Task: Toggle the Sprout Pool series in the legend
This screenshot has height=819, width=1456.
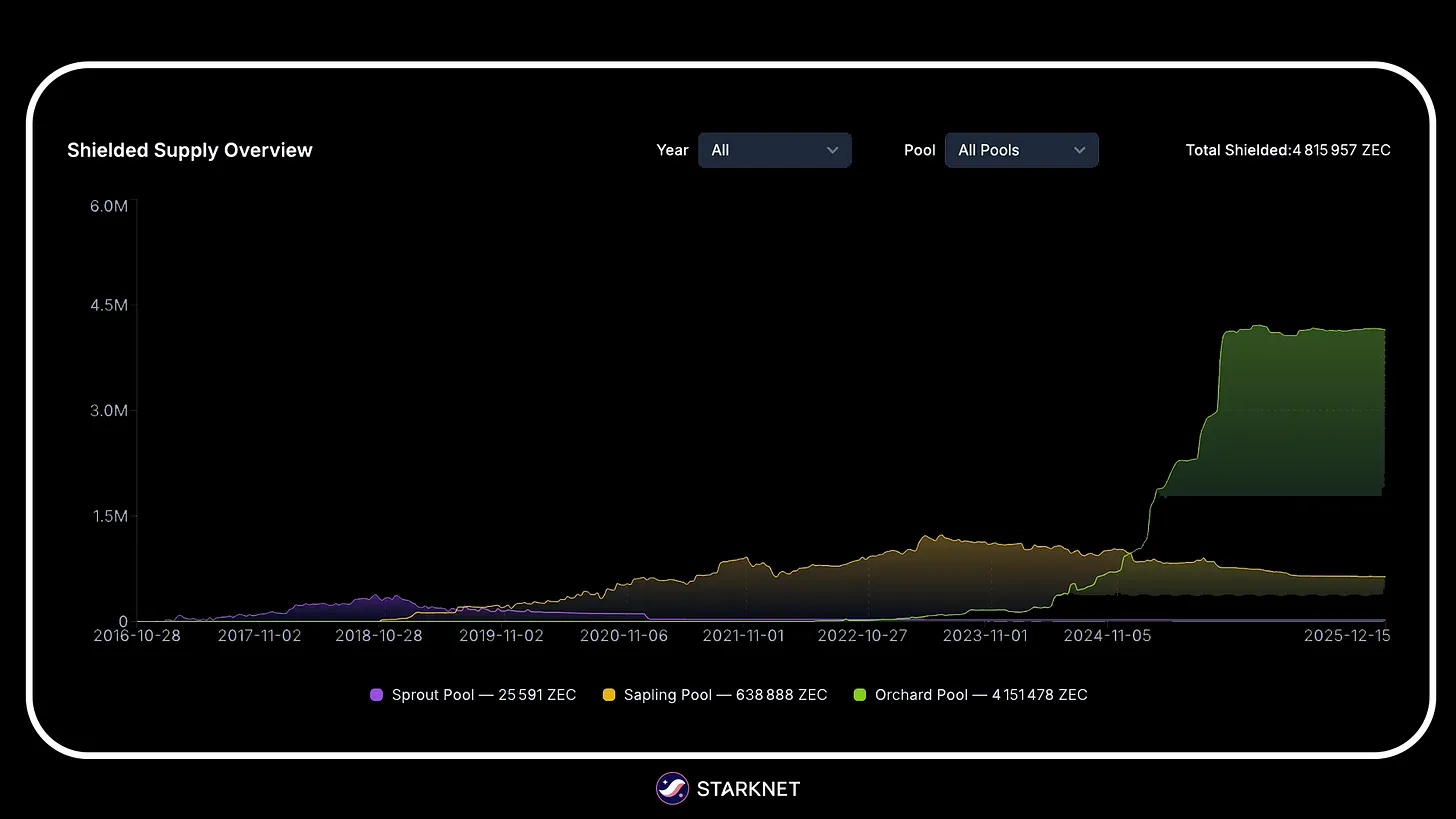Action: 473,694
